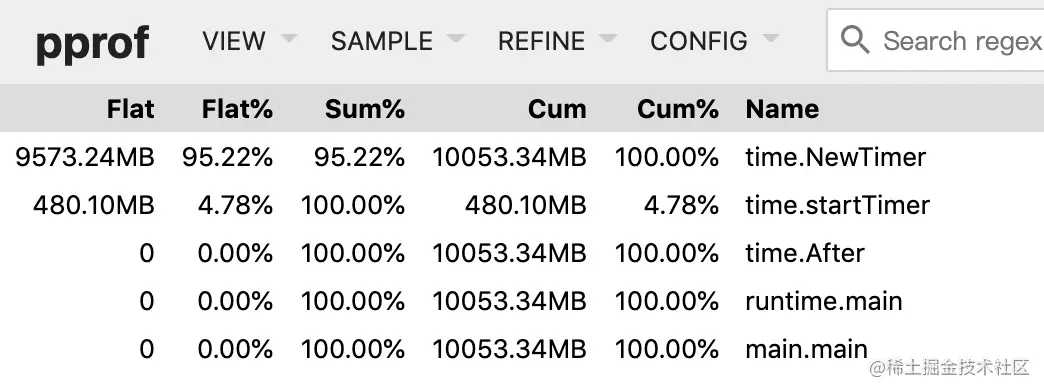The height and width of the screenshot is (392, 1044).
Task: Sort table by Flat% column header
Action: click(237, 108)
